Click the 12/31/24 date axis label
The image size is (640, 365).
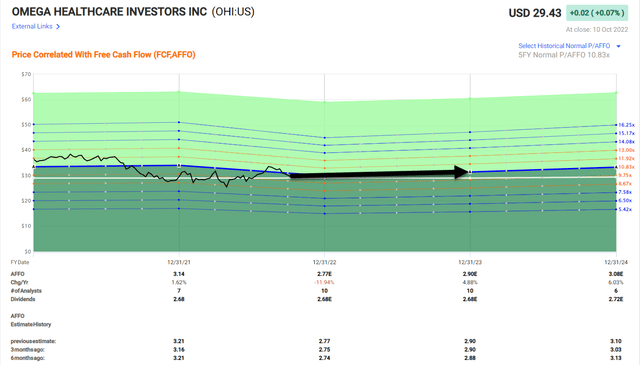(x=616, y=262)
